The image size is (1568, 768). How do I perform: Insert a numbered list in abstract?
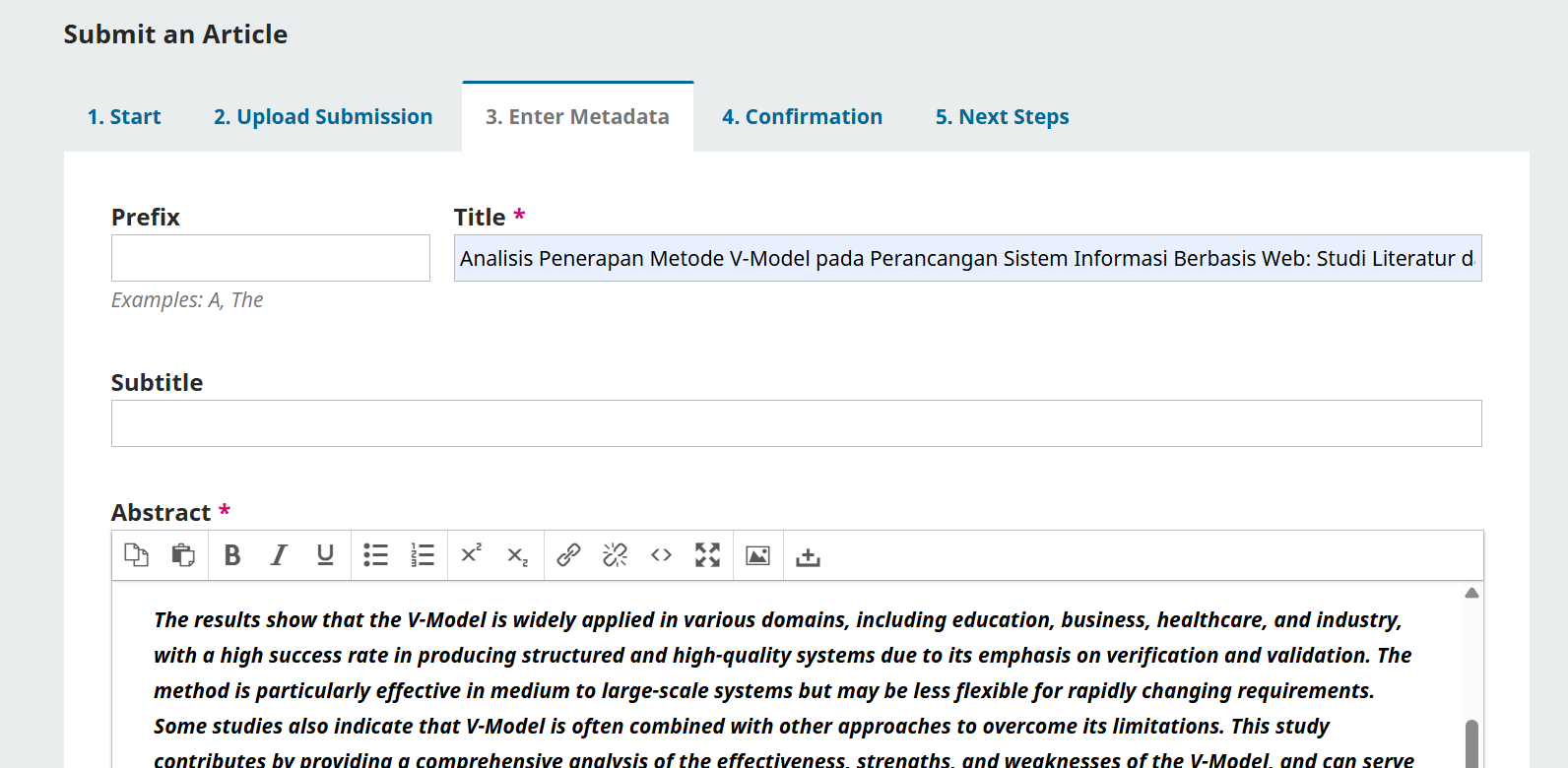tap(423, 555)
